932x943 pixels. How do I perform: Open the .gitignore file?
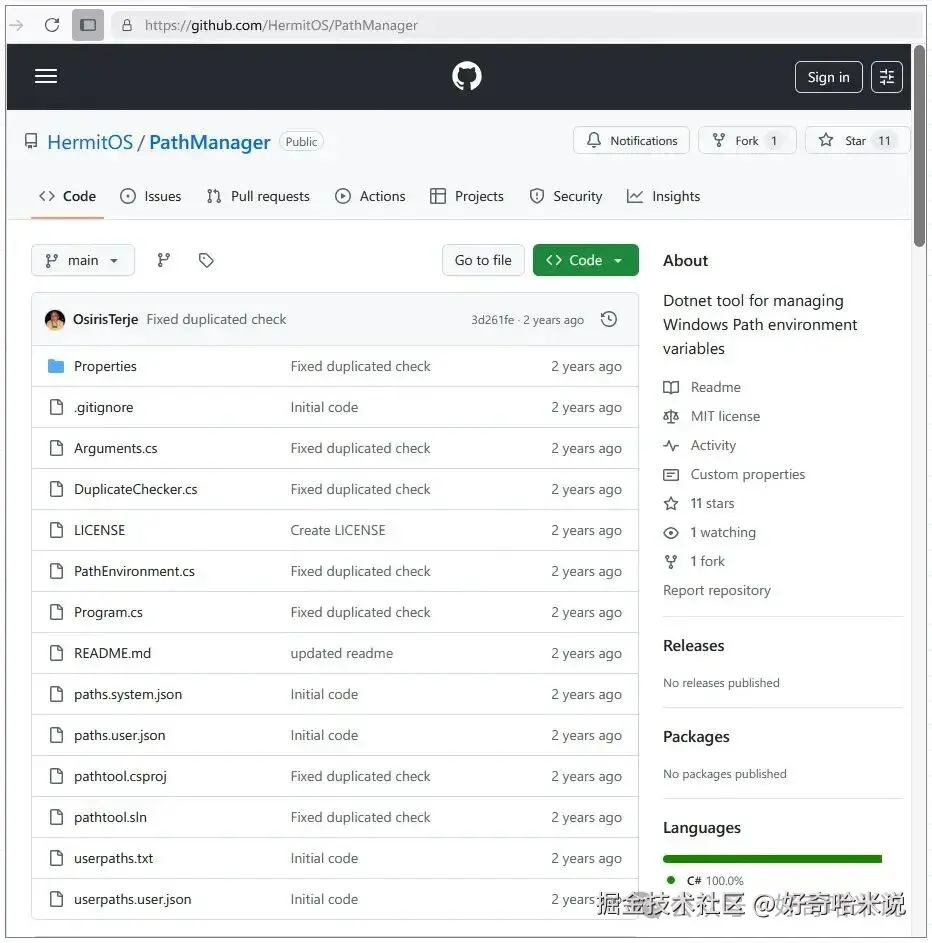click(x=103, y=408)
